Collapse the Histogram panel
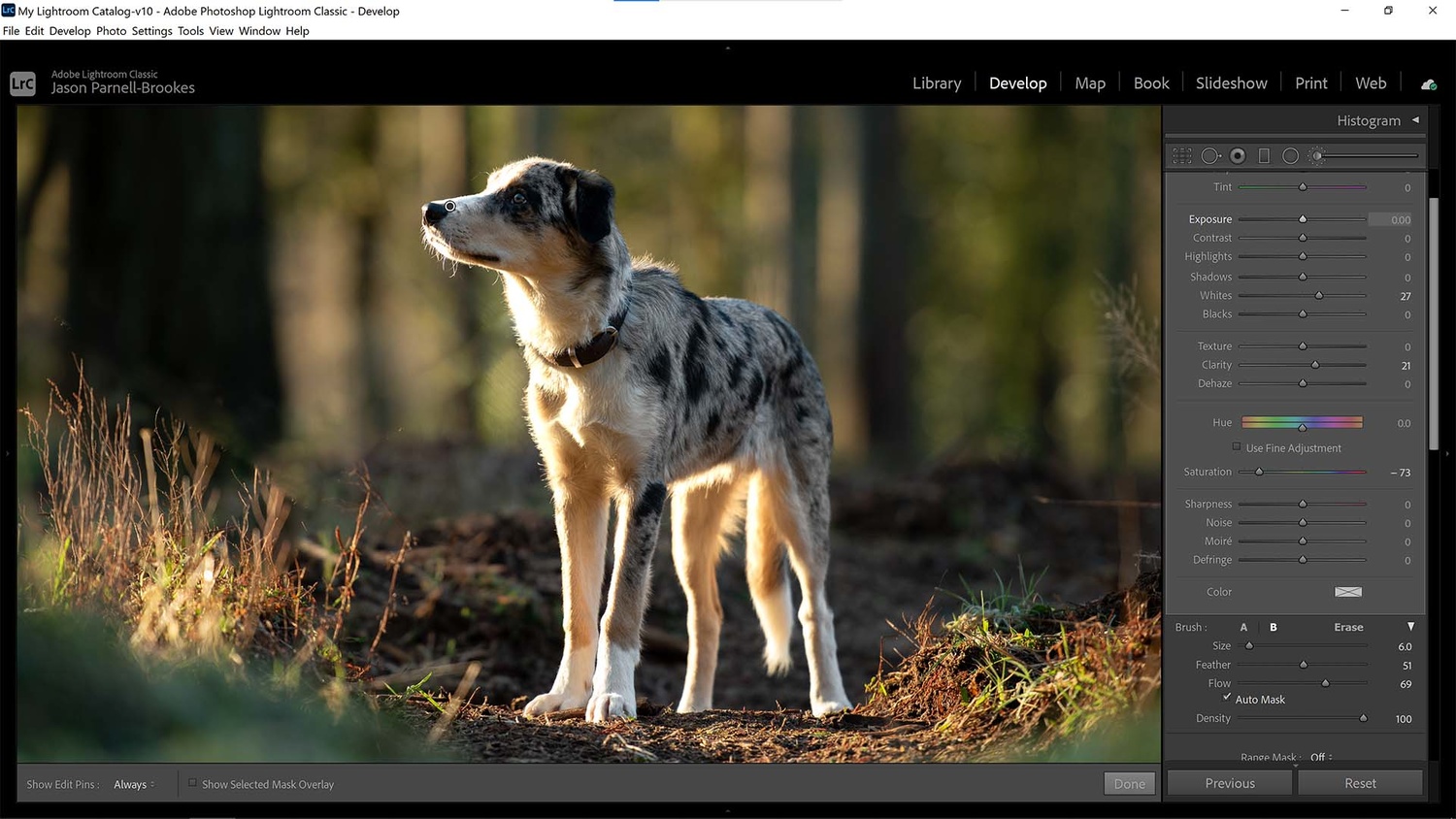Image resolution: width=1456 pixels, height=819 pixels. [1415, 119]
